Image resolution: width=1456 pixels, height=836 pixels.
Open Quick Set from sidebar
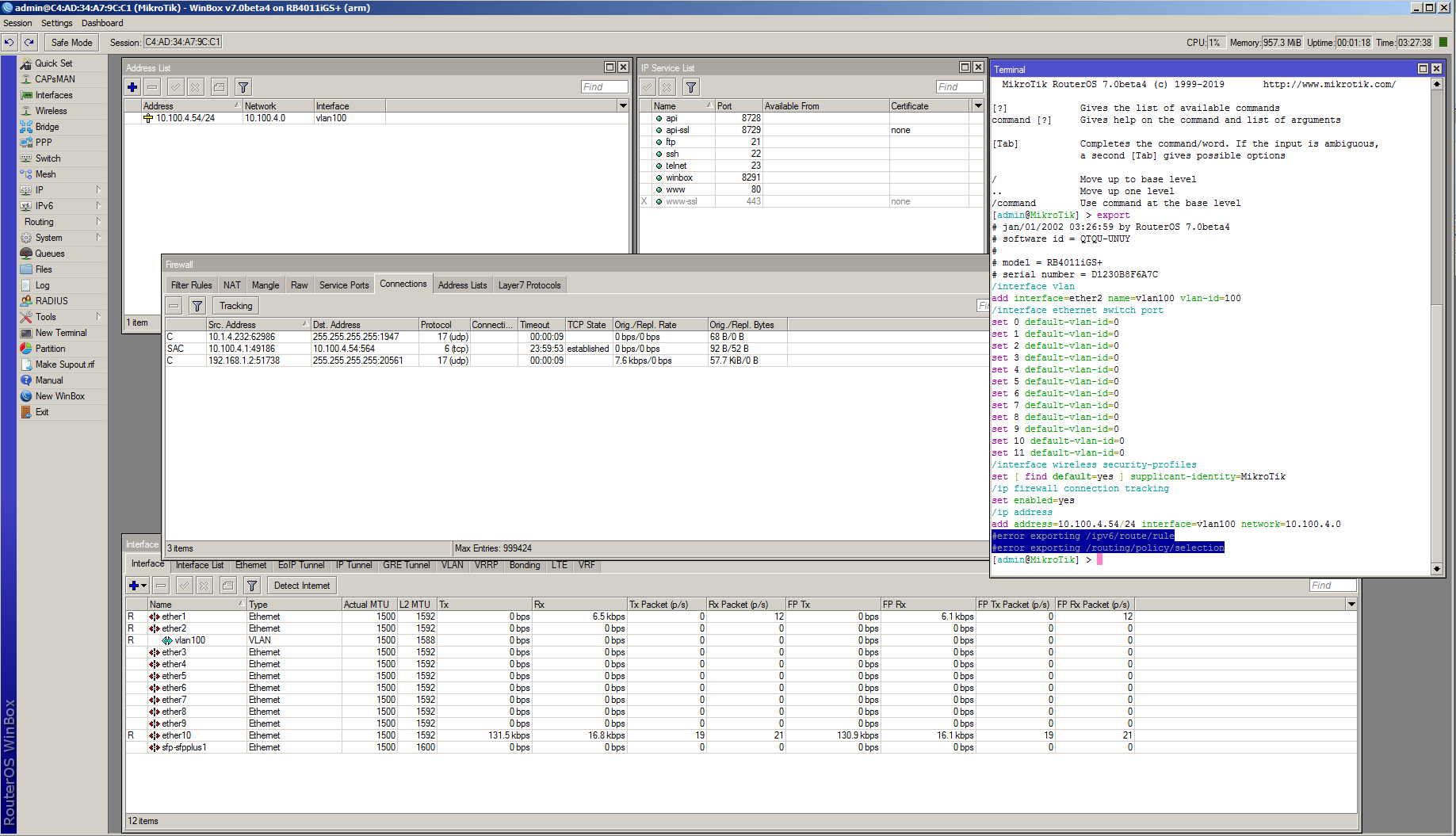(x=53, y=63)
